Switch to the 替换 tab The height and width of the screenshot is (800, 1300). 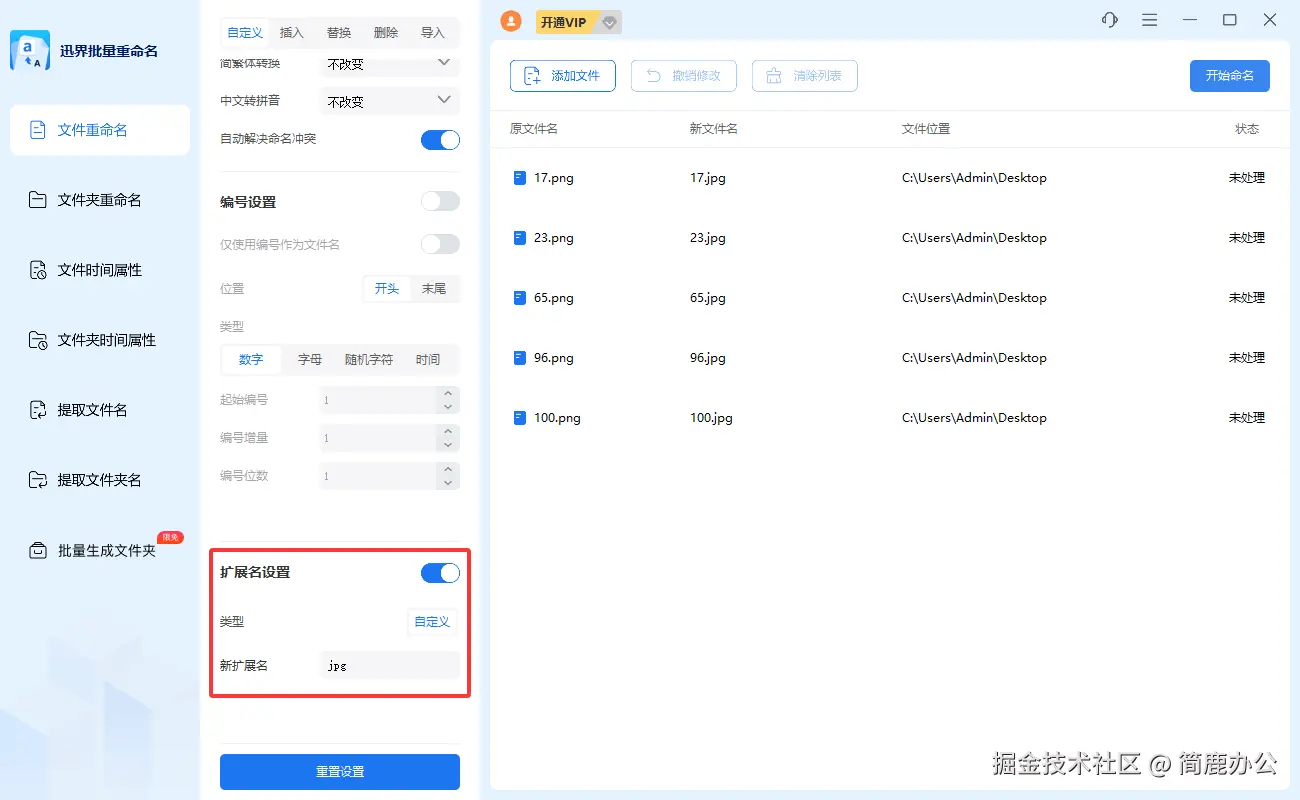click(x=339, y=33)
